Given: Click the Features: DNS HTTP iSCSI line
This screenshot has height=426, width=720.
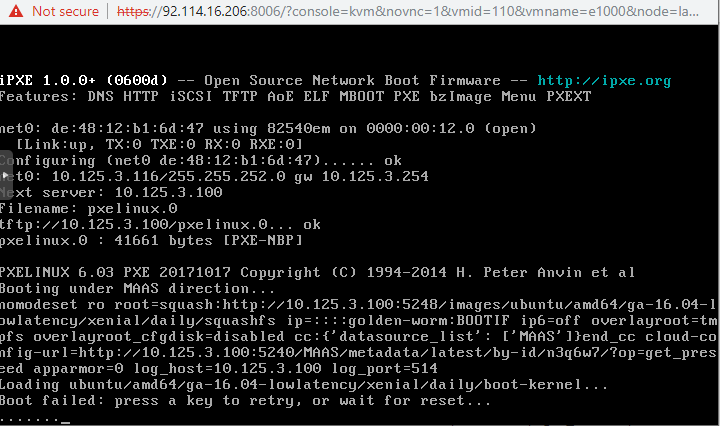Looking at the screenshot, I should click(x=295, y=96).
